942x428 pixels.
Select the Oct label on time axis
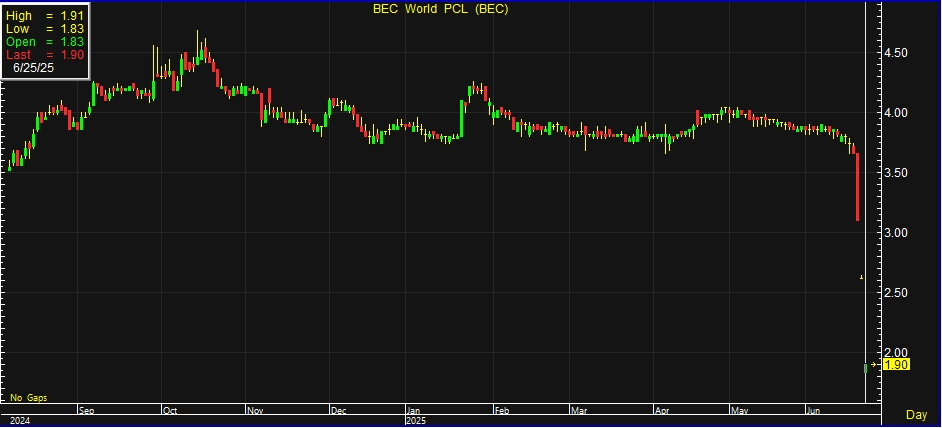pyautogui.click(x=169, y=410)
